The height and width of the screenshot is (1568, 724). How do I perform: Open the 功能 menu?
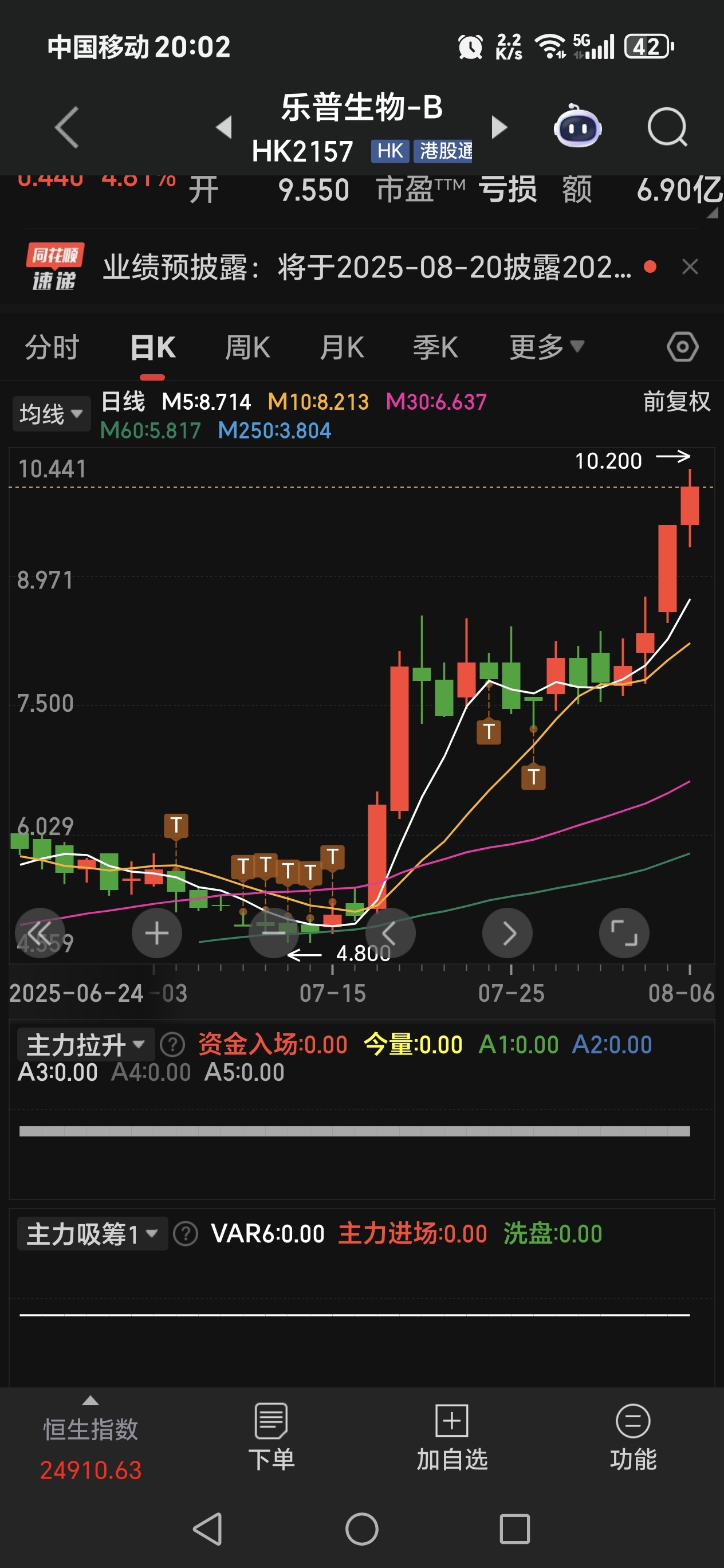(634, 1437)
